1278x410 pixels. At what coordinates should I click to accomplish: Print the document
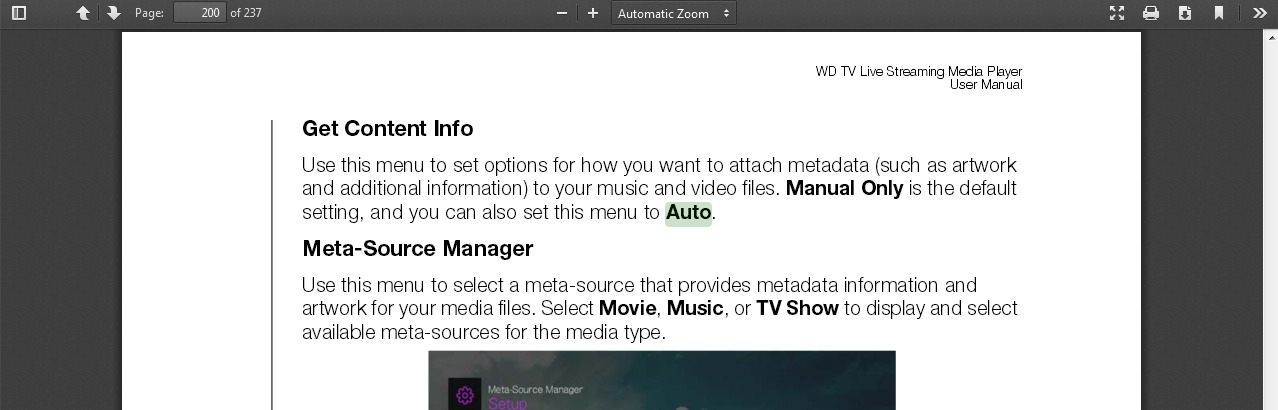1151,13
